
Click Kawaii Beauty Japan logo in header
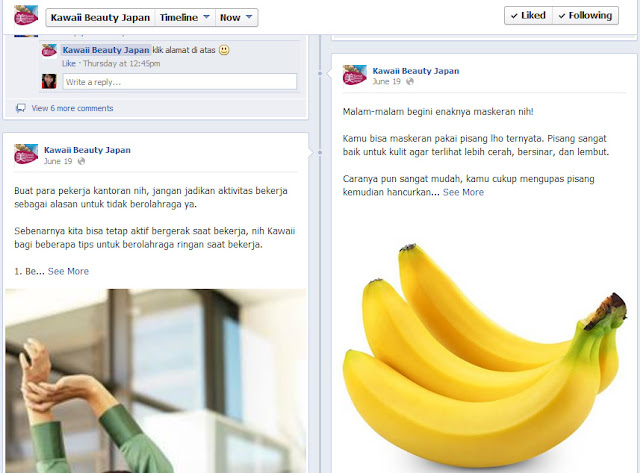(x=26, y=15)
